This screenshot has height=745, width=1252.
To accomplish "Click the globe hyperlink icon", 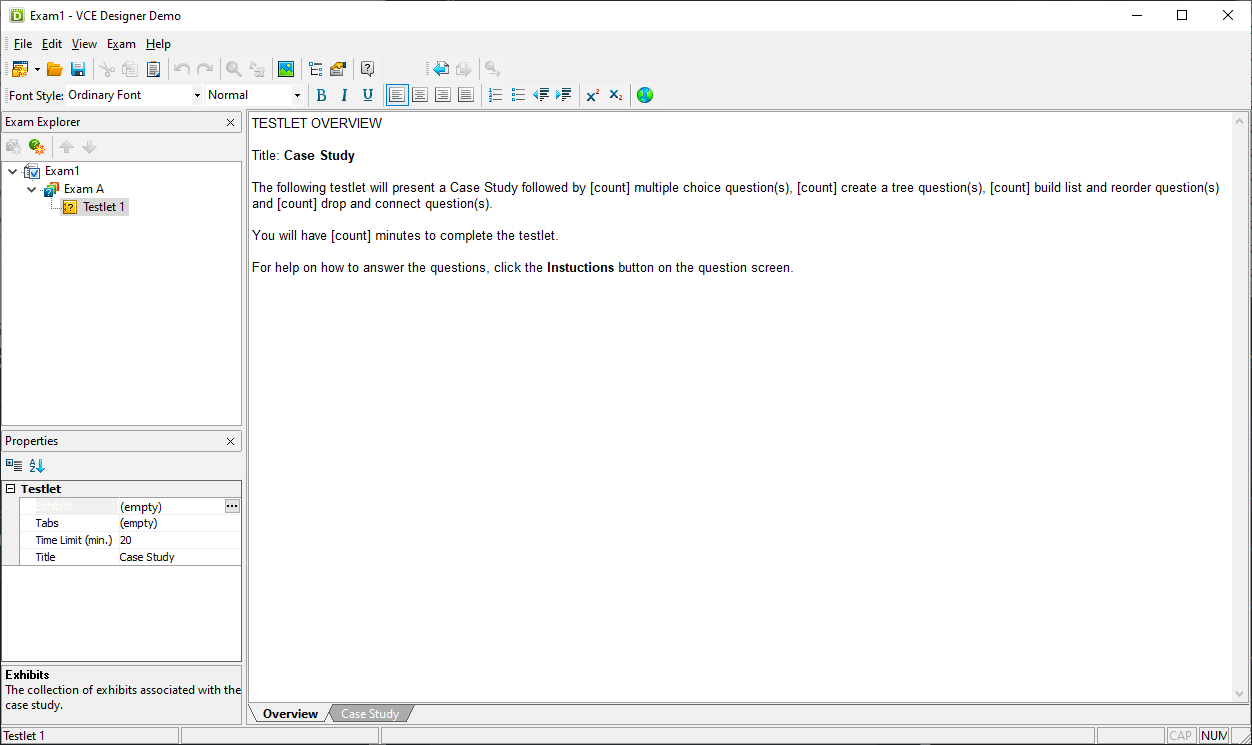I will click(645, 95).
